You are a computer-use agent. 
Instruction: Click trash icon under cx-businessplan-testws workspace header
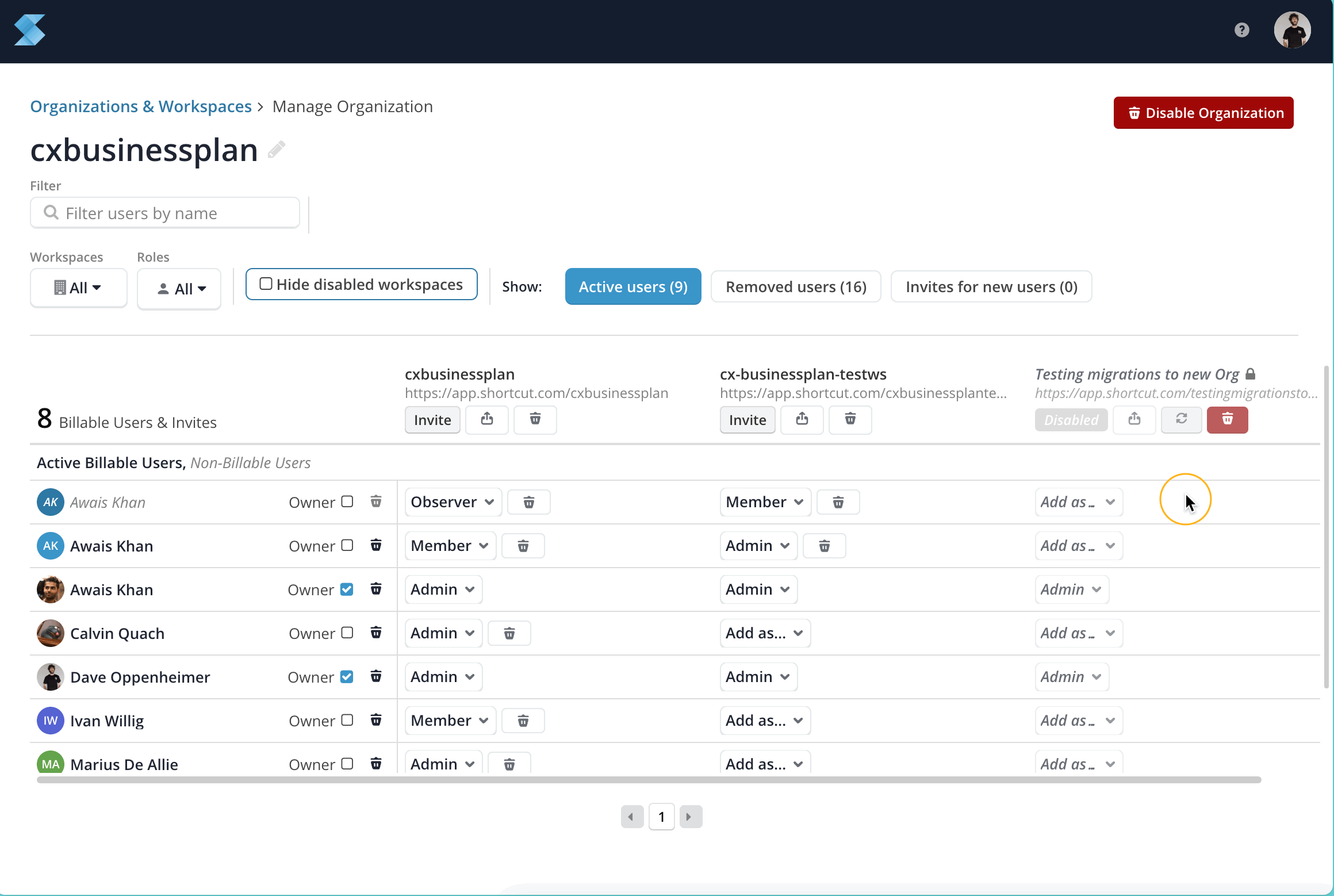pos(850,419)
